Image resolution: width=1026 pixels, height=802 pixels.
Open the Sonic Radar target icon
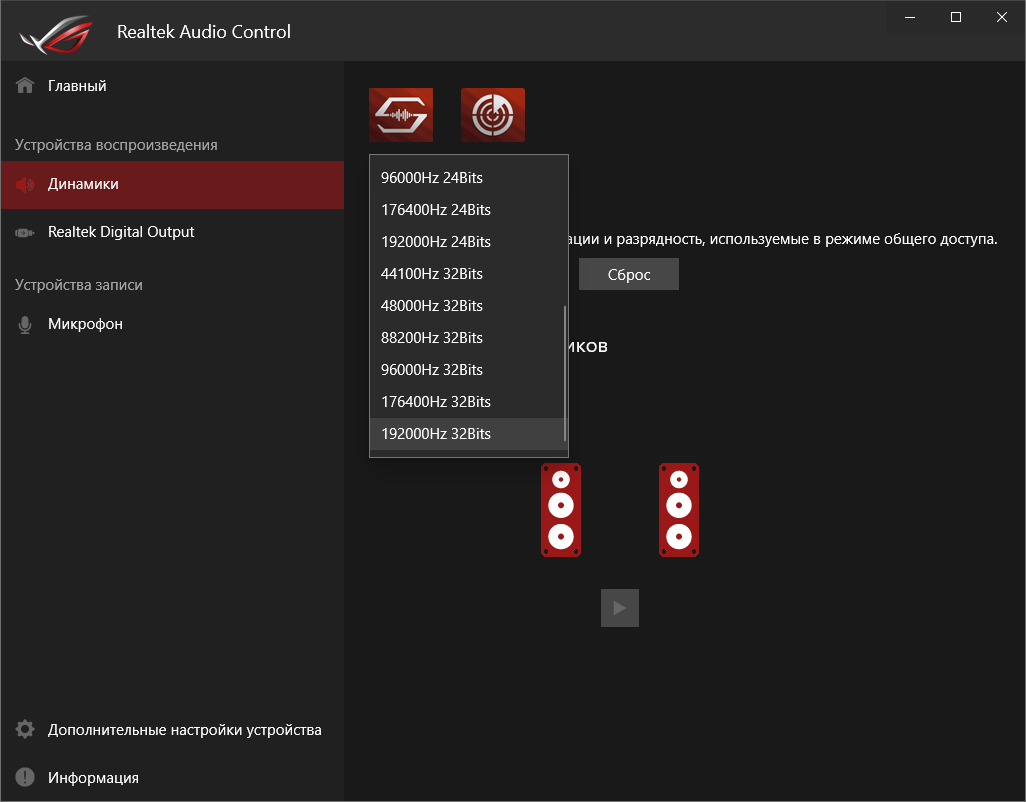click(x=493, y=114)
